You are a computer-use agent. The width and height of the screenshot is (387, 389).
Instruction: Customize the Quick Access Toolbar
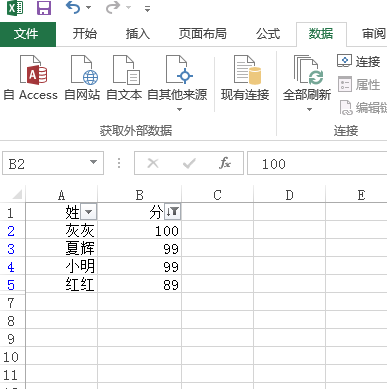pos(147,9)
